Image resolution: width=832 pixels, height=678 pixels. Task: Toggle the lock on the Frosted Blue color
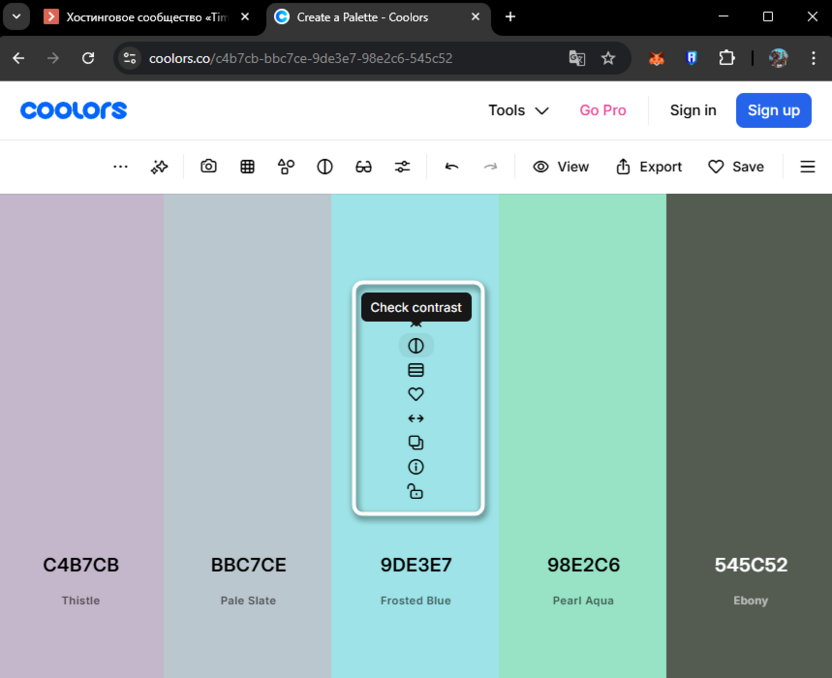(x=416, y=491)
